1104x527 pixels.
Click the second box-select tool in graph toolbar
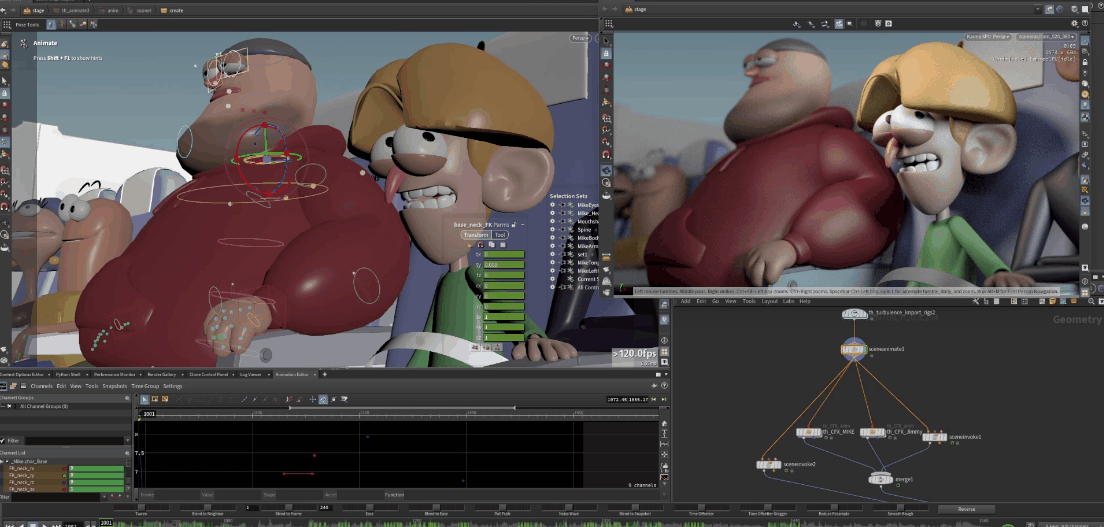pos(167,399)
